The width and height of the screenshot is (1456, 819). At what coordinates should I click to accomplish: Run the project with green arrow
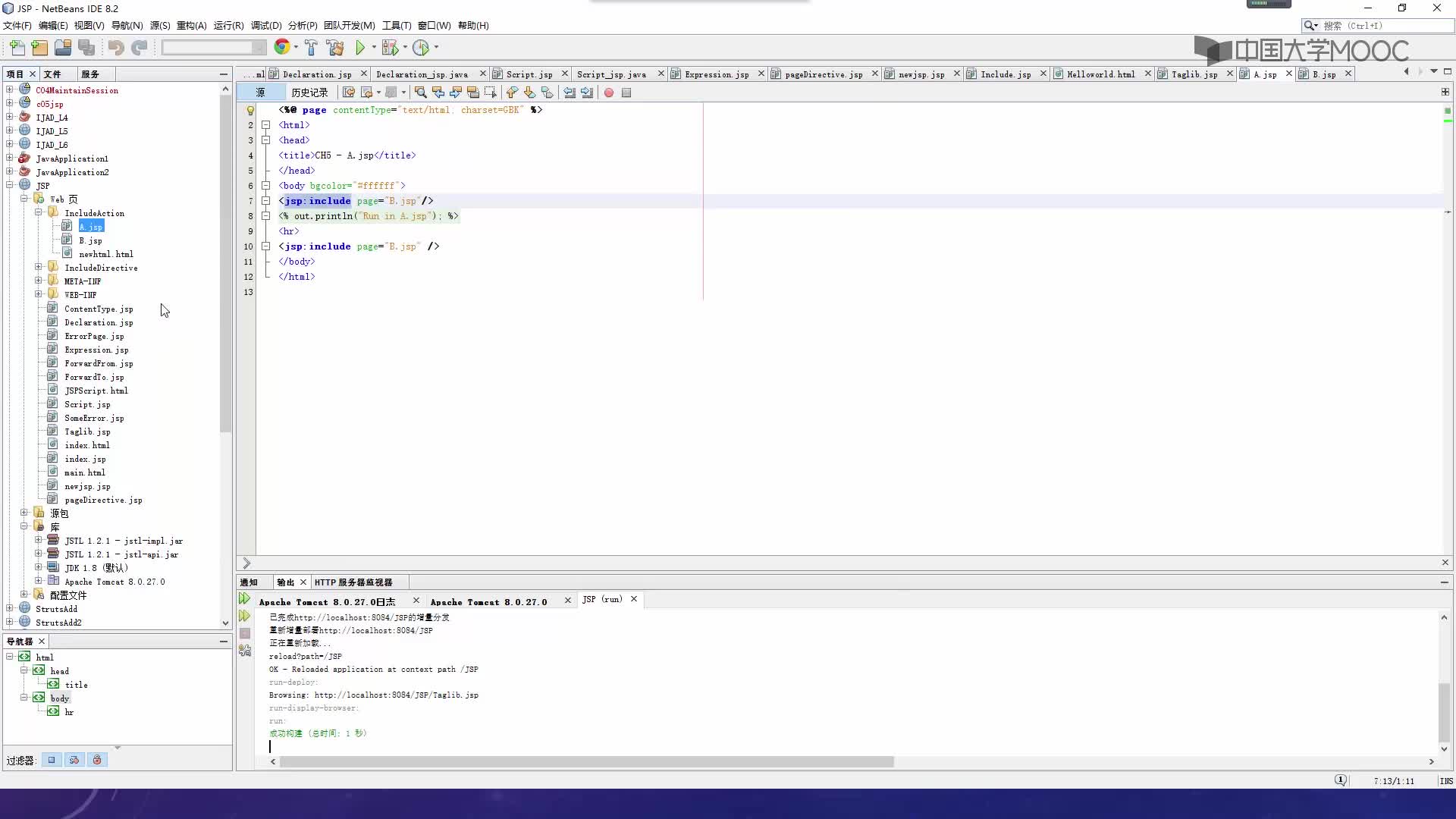click(360, 48)
